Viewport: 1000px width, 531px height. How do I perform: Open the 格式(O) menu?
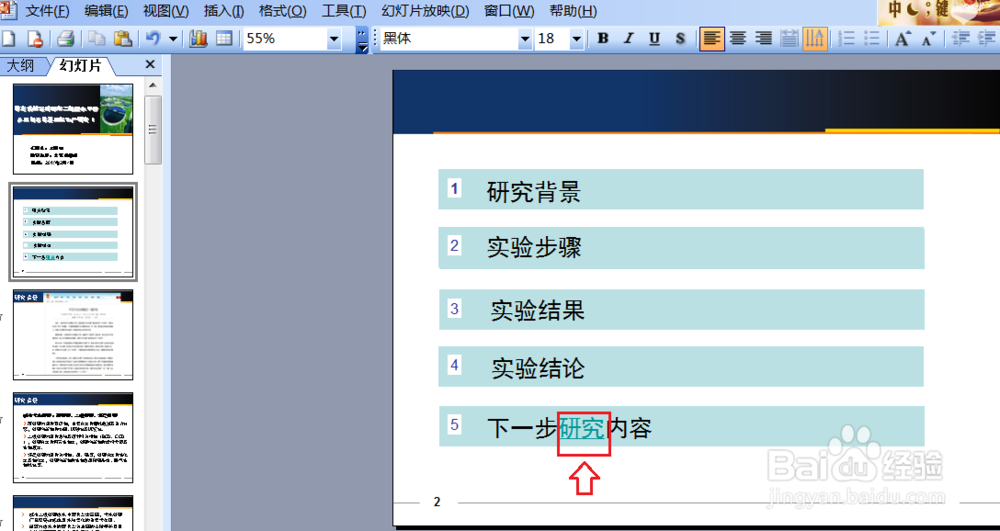pyautogui.click(x=283, y=11)
